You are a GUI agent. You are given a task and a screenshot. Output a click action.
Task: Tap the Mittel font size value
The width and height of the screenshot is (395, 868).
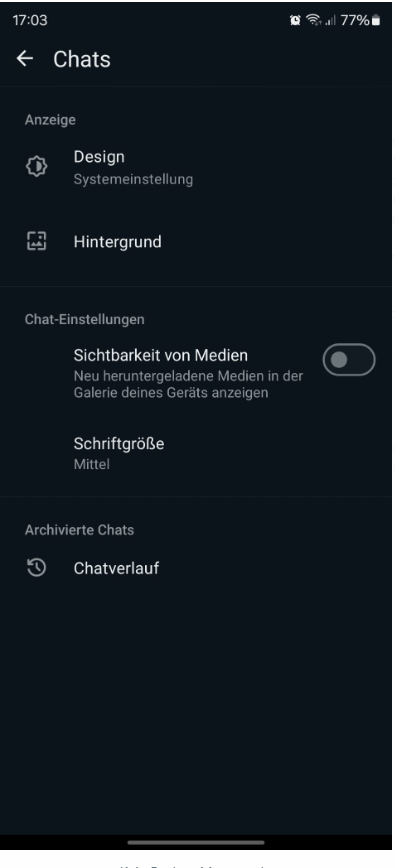91,464
